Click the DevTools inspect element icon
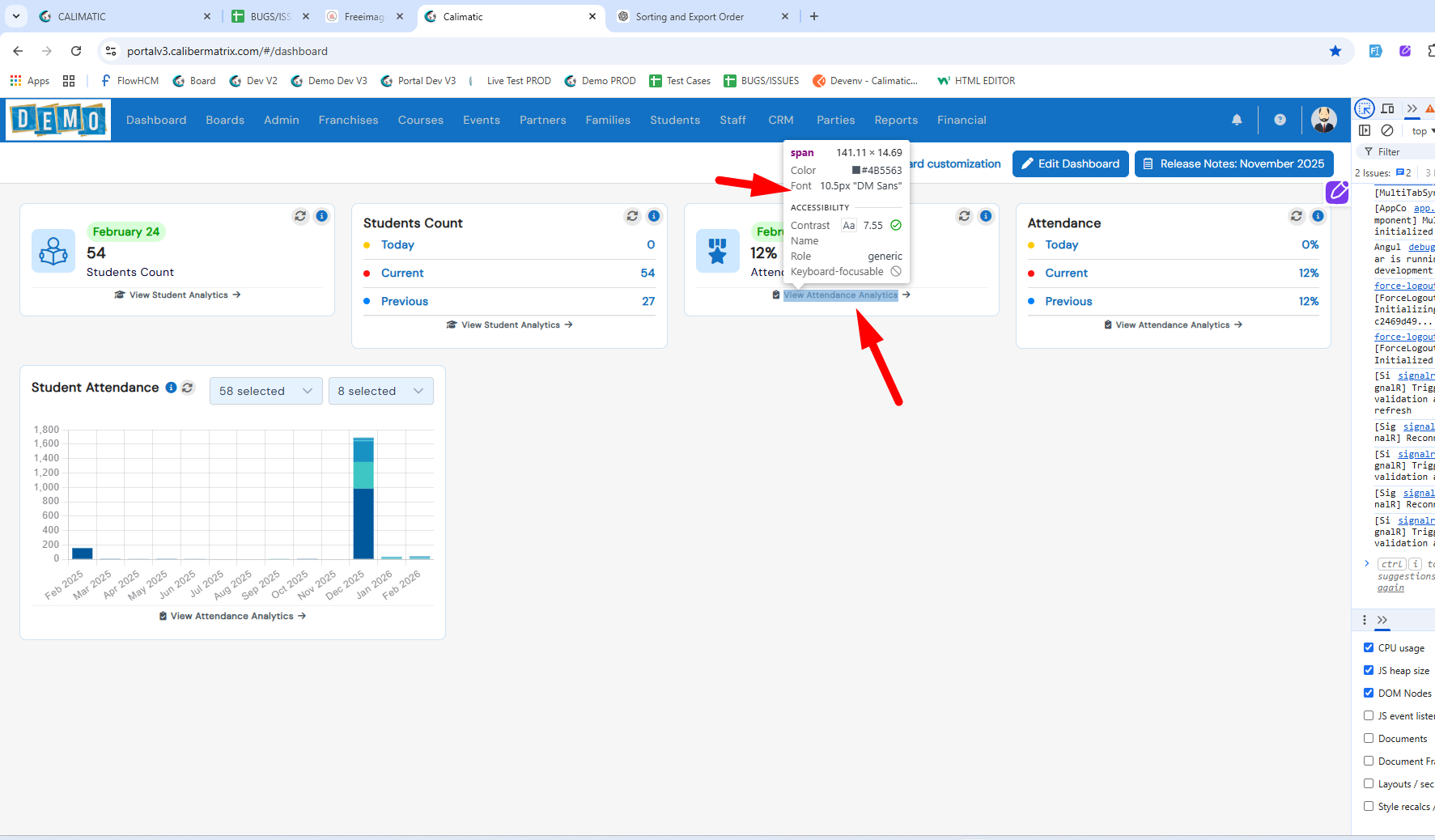Image resolution: width=1435 pixels, height=840 pixels. (x=1365, y=108)
